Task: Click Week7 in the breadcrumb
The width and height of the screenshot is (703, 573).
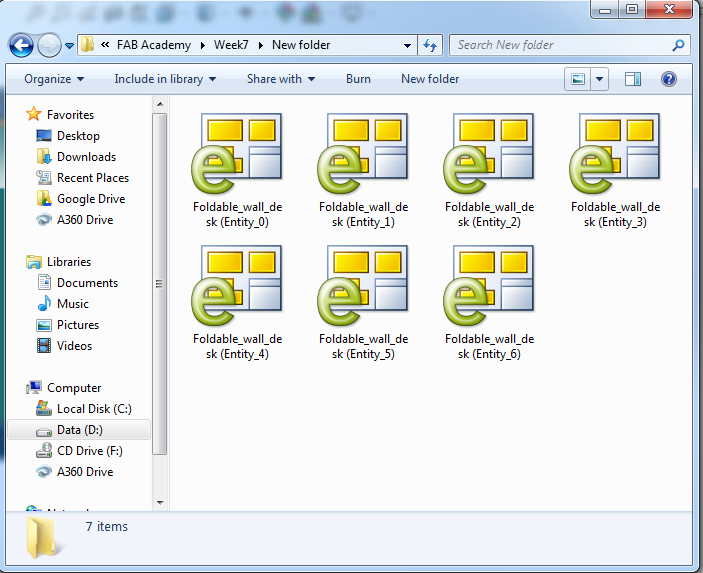Action: (231, 45)
